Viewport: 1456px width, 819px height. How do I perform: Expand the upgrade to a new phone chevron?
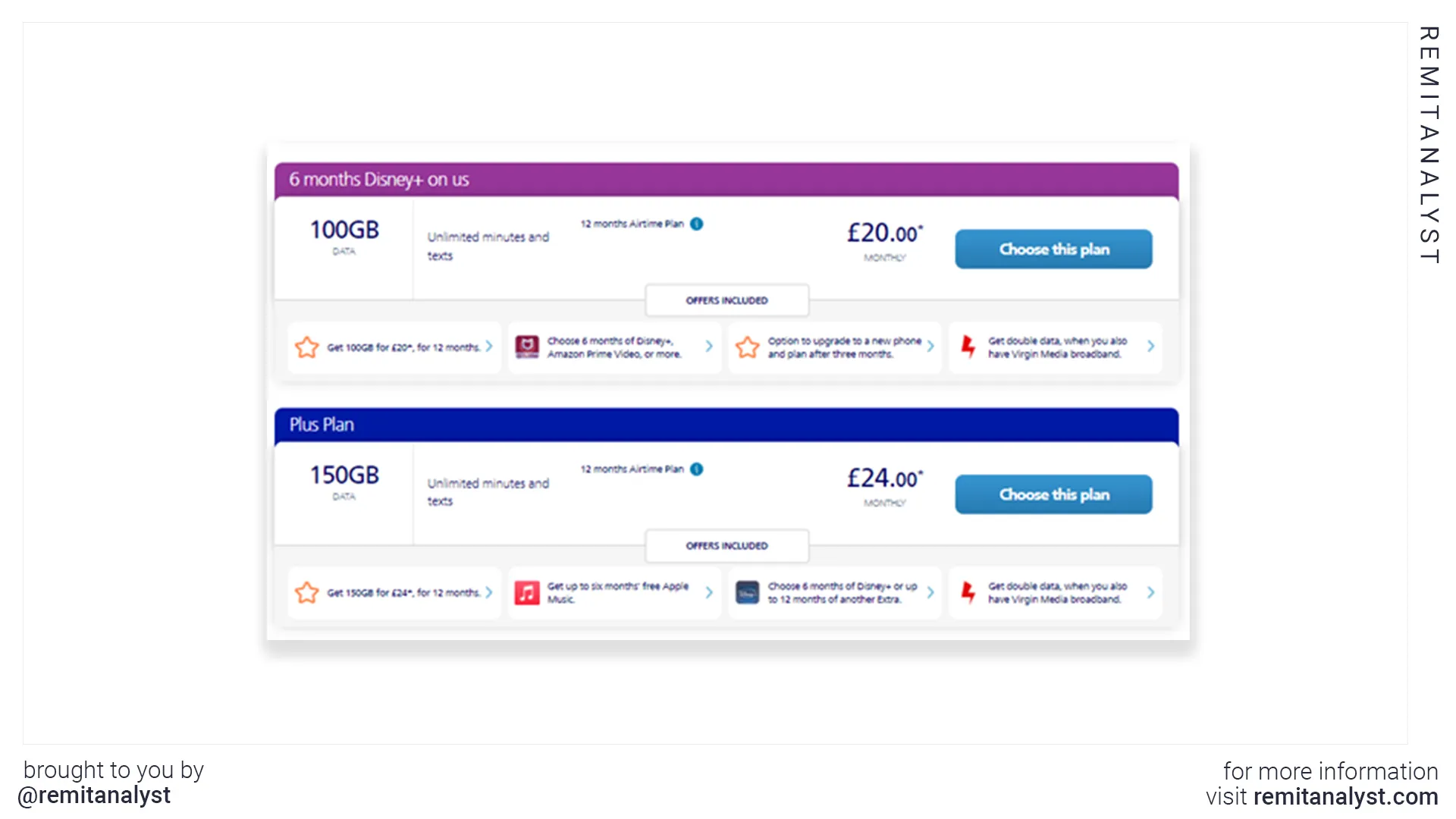coord(930,347)
